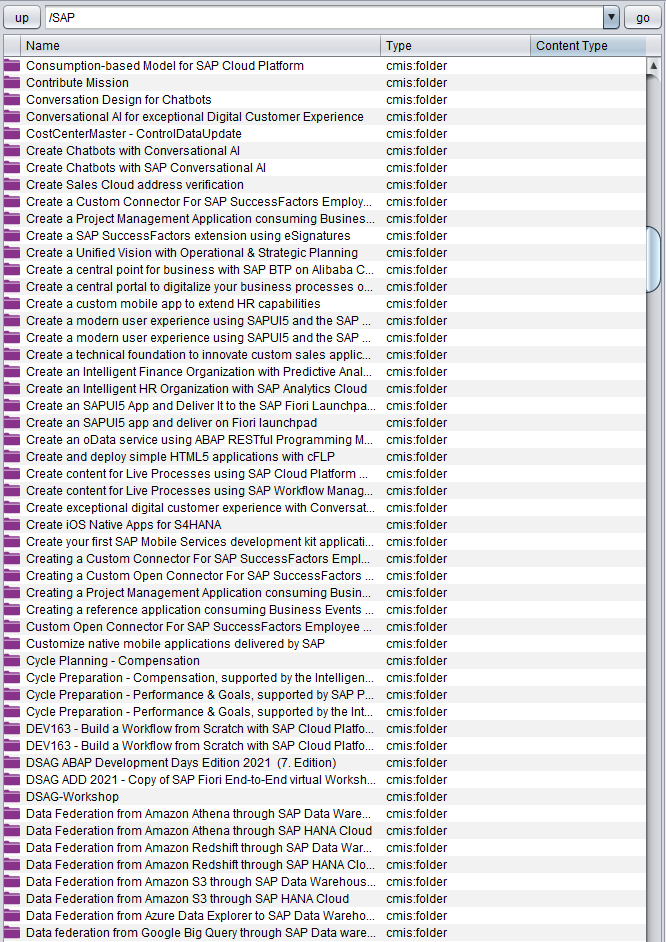This screenshot has height=942, width=666.
Task: Click the 'up' navigation button
Action: pos(22,17)
